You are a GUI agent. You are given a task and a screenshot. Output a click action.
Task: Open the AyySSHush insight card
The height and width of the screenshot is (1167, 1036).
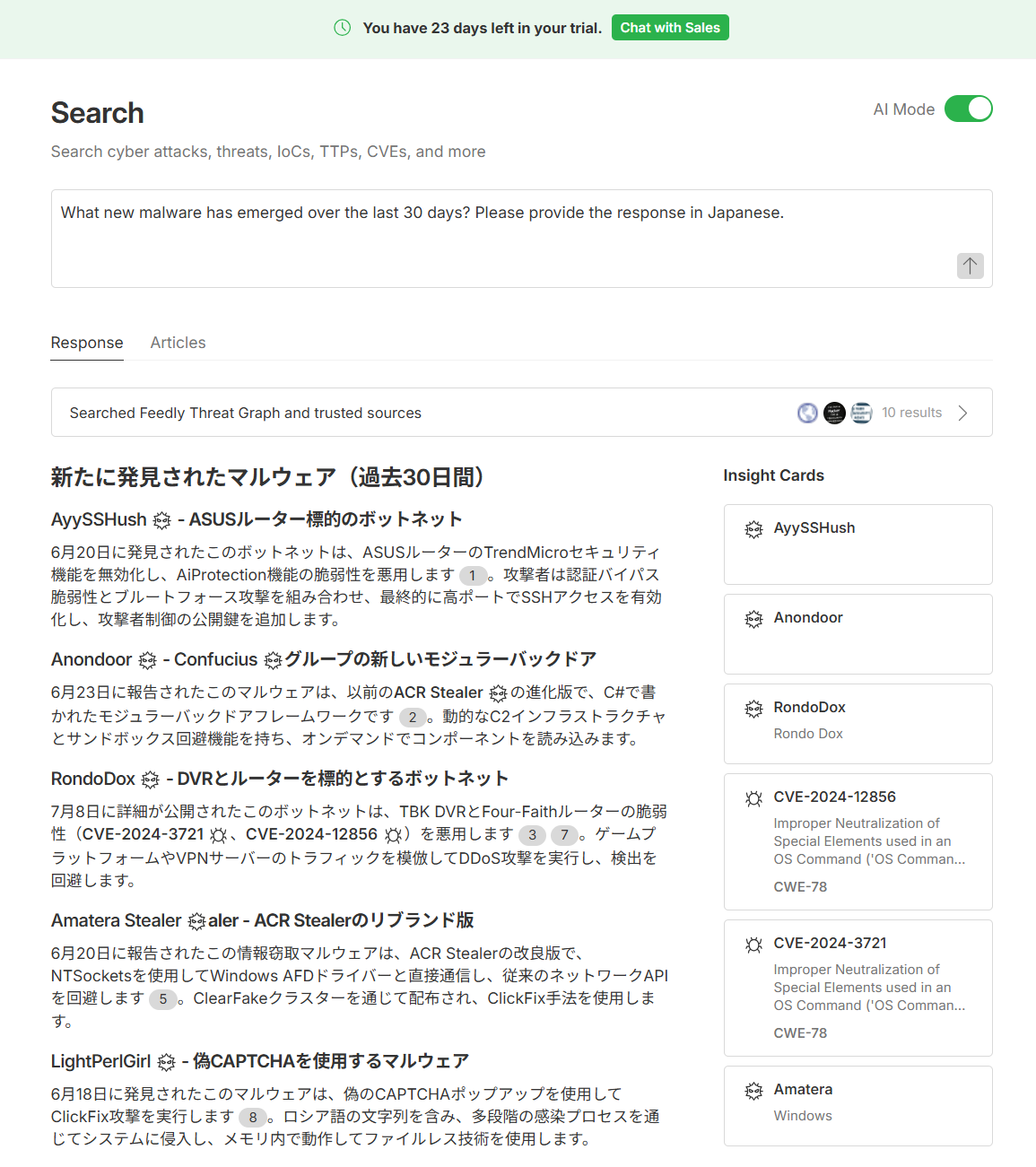tap(858, 544)
